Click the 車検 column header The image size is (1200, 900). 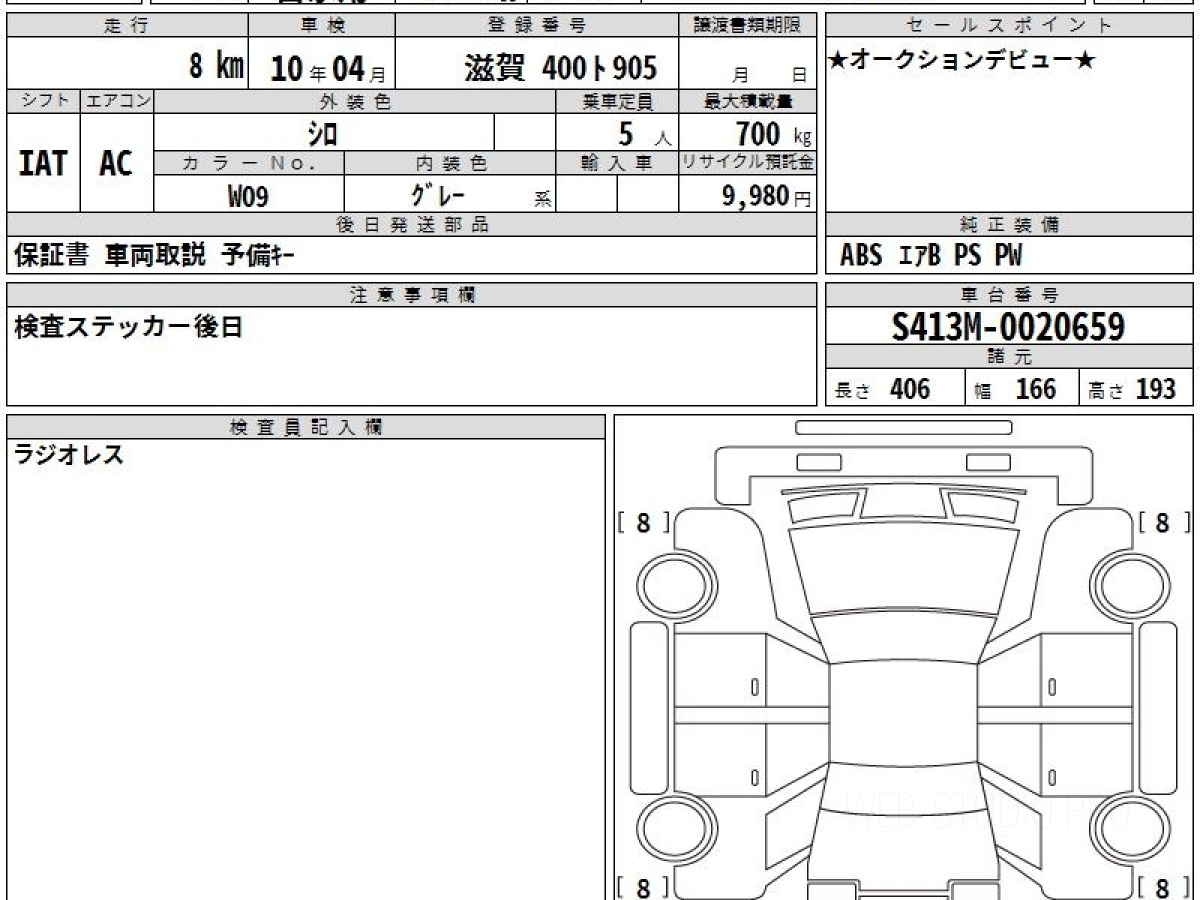click(x=321, y=26)
